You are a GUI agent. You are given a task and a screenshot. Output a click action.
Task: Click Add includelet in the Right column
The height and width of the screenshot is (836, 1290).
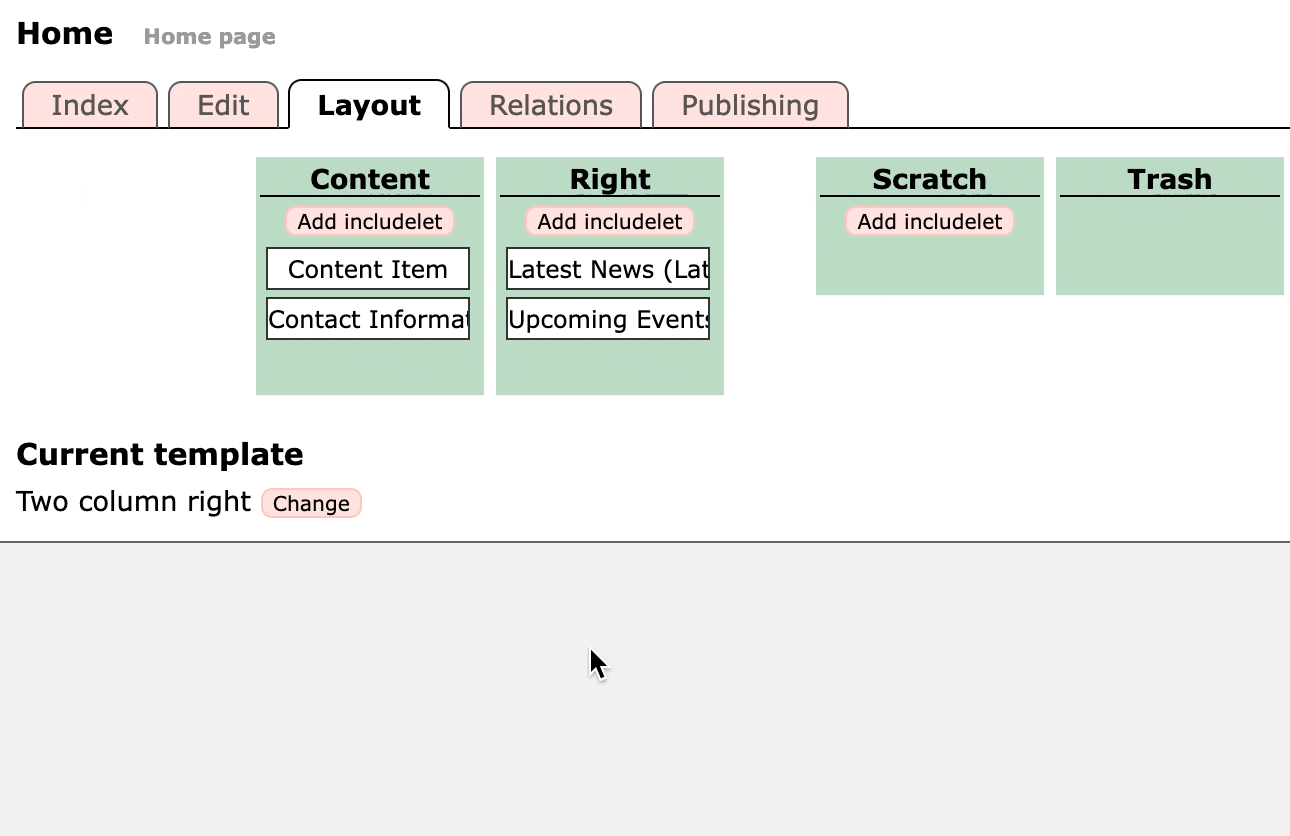609,221
